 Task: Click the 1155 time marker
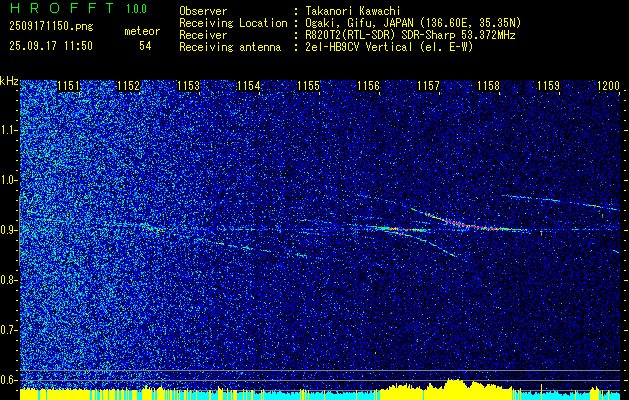pos(309,86)
